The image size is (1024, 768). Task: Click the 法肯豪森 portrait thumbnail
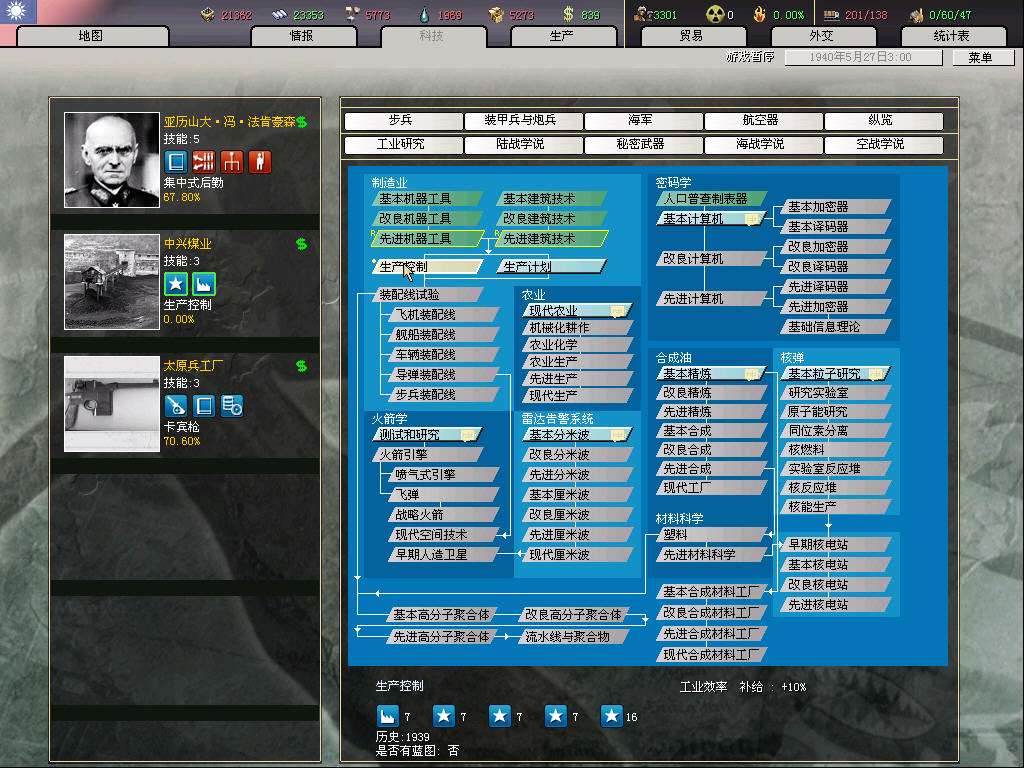(112, 160)
